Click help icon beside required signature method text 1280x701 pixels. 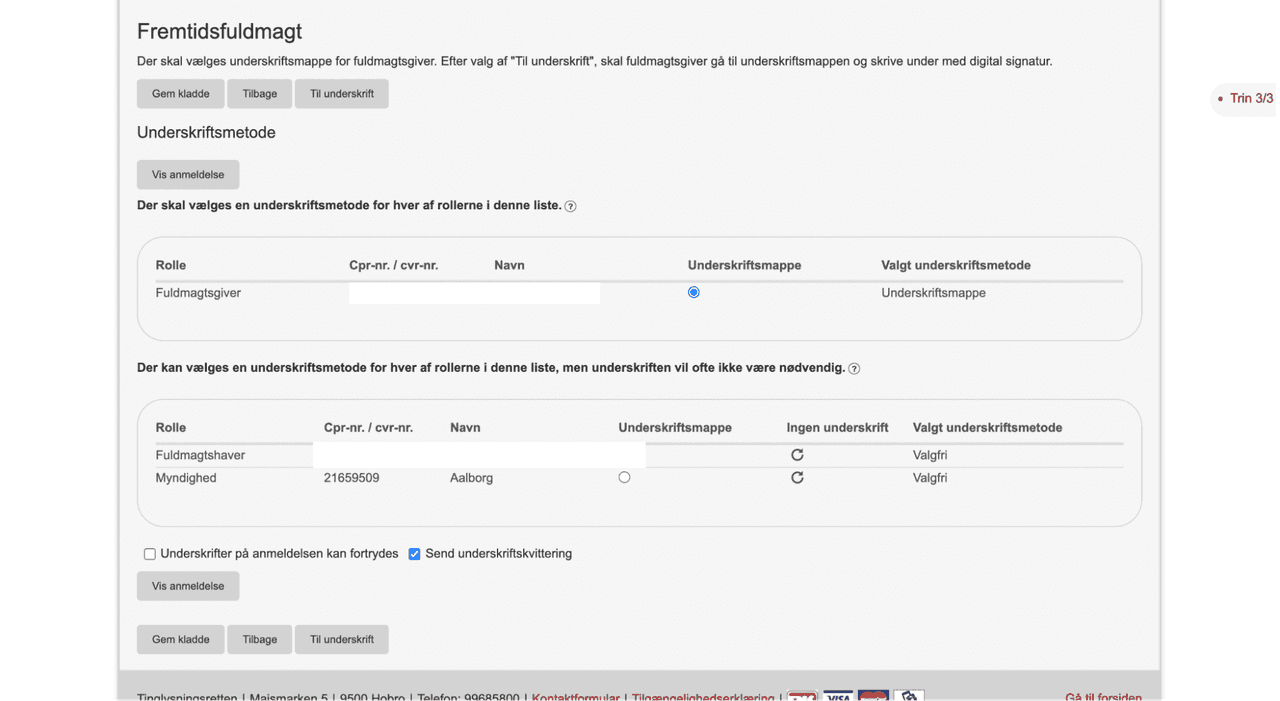[x=570, y=206]
